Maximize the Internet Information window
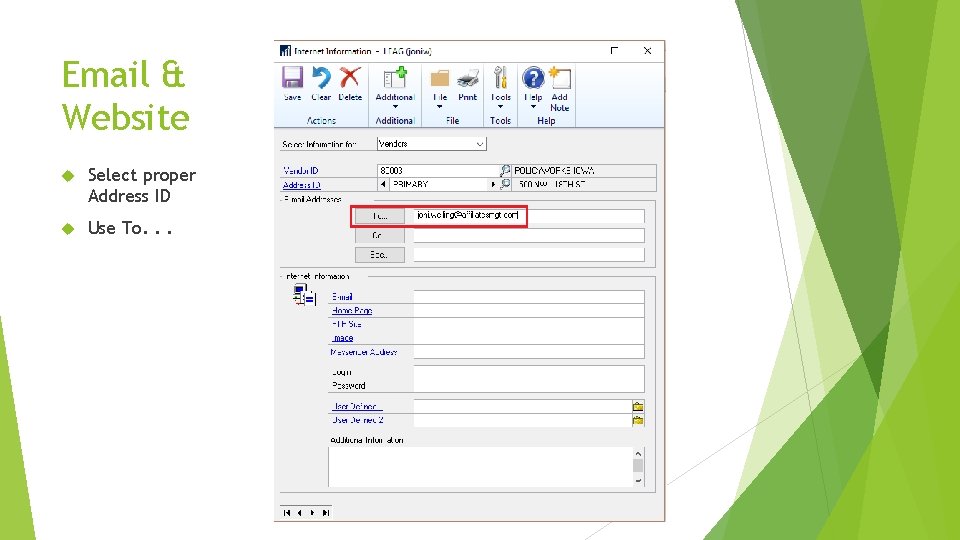 coord(614,51)
